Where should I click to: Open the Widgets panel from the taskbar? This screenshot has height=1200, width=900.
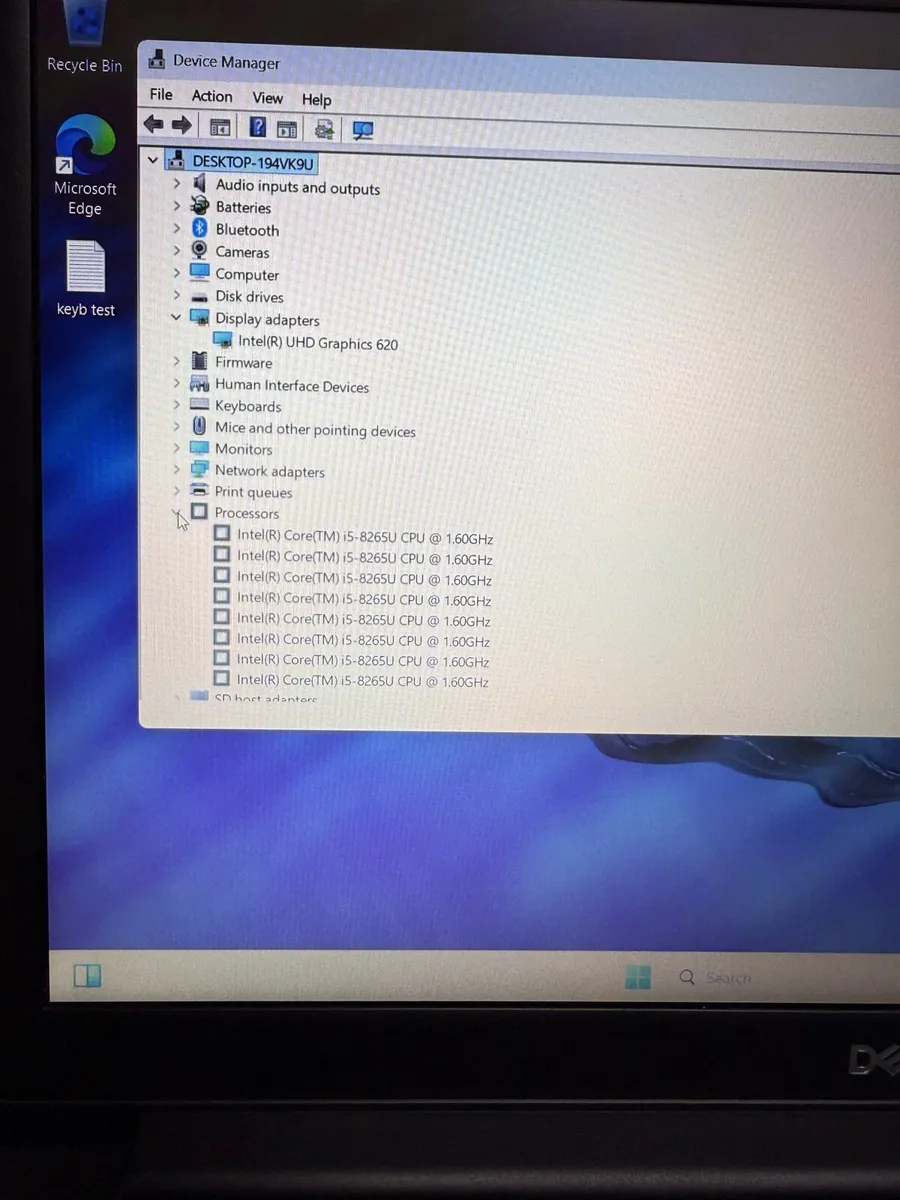pos(88,975)
